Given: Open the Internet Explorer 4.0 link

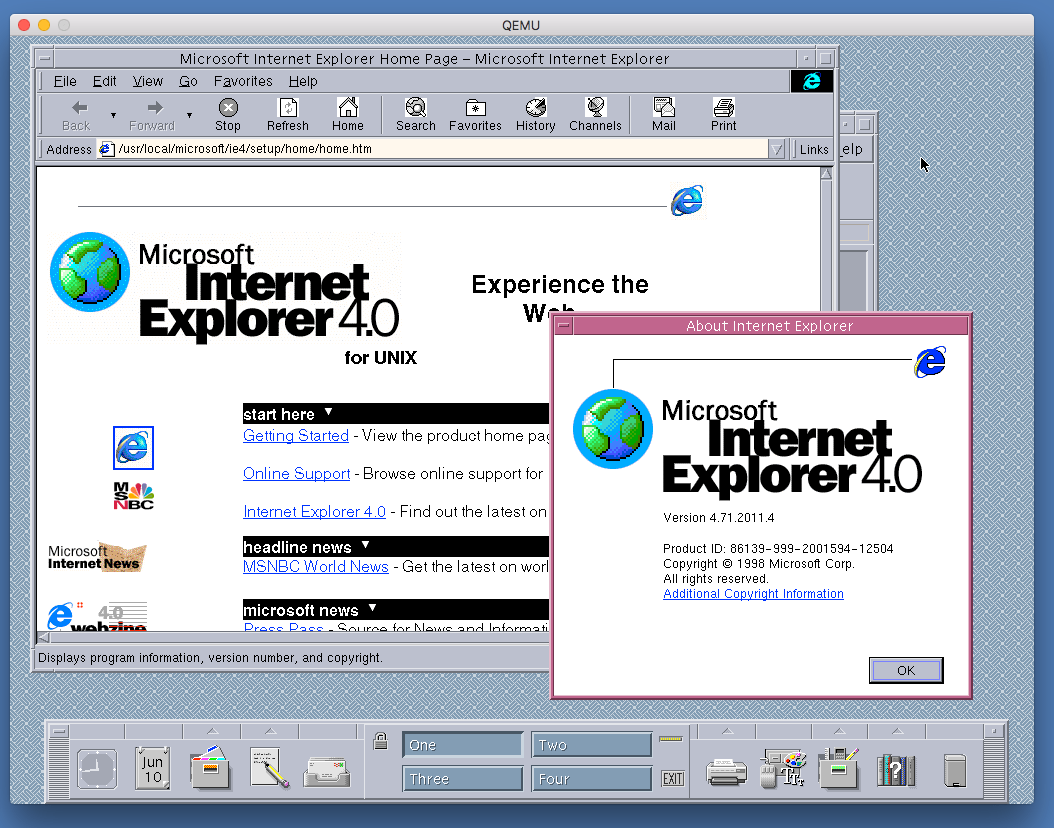Looking at the screenshot, I should 314,512.
